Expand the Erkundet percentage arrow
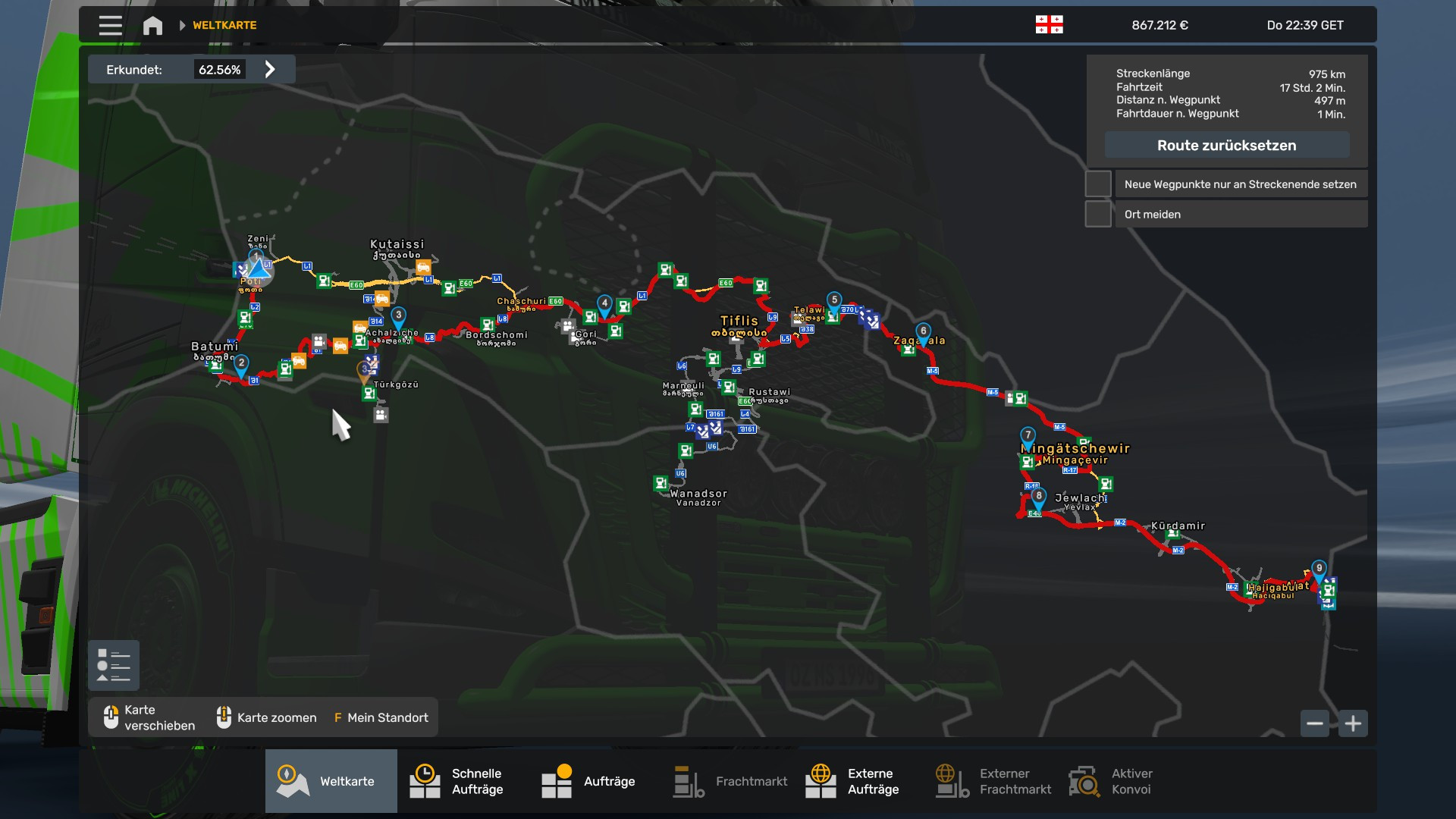 pos(270,70)
